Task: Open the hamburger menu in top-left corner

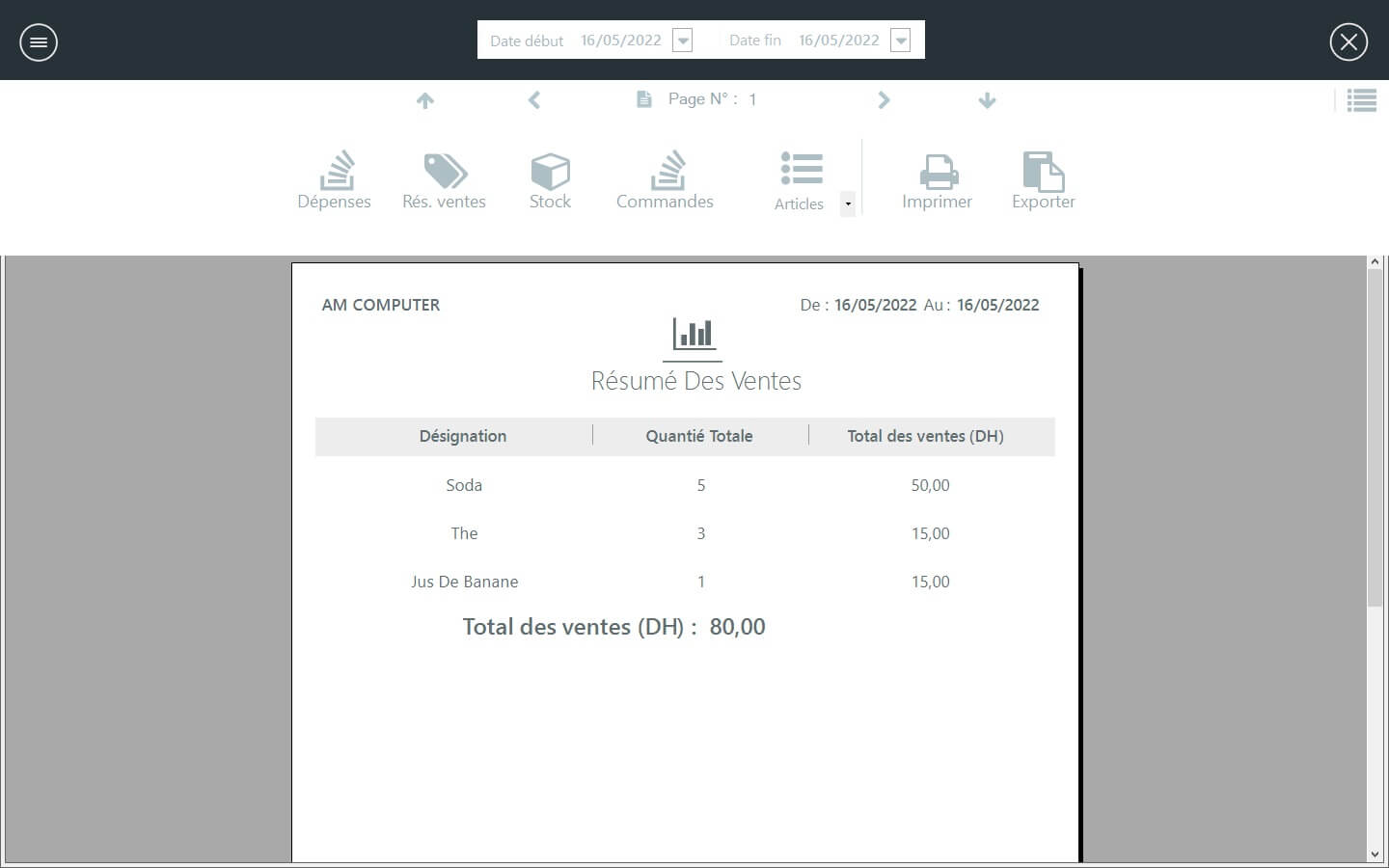Action: pyautogui.click(x=39, y=42)
